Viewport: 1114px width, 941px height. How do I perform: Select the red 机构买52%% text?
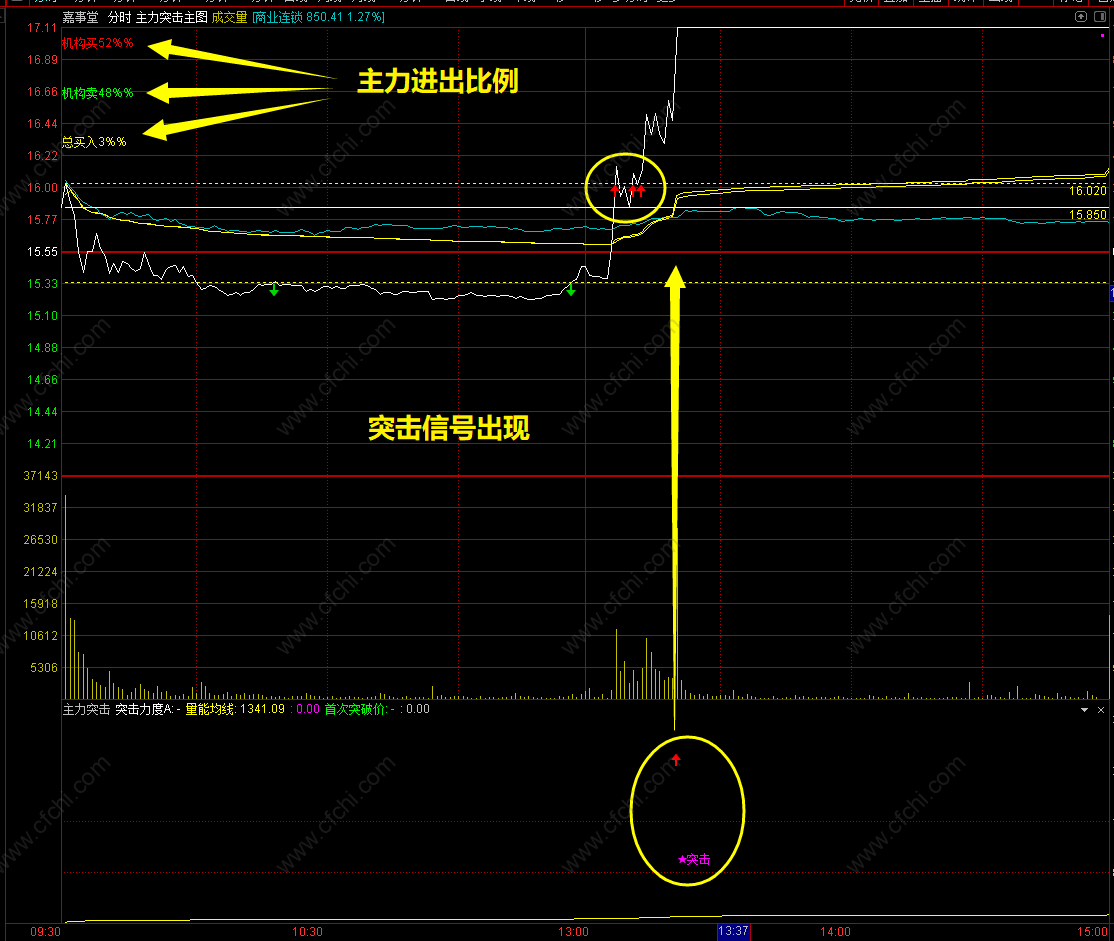(x=97, y=43)
